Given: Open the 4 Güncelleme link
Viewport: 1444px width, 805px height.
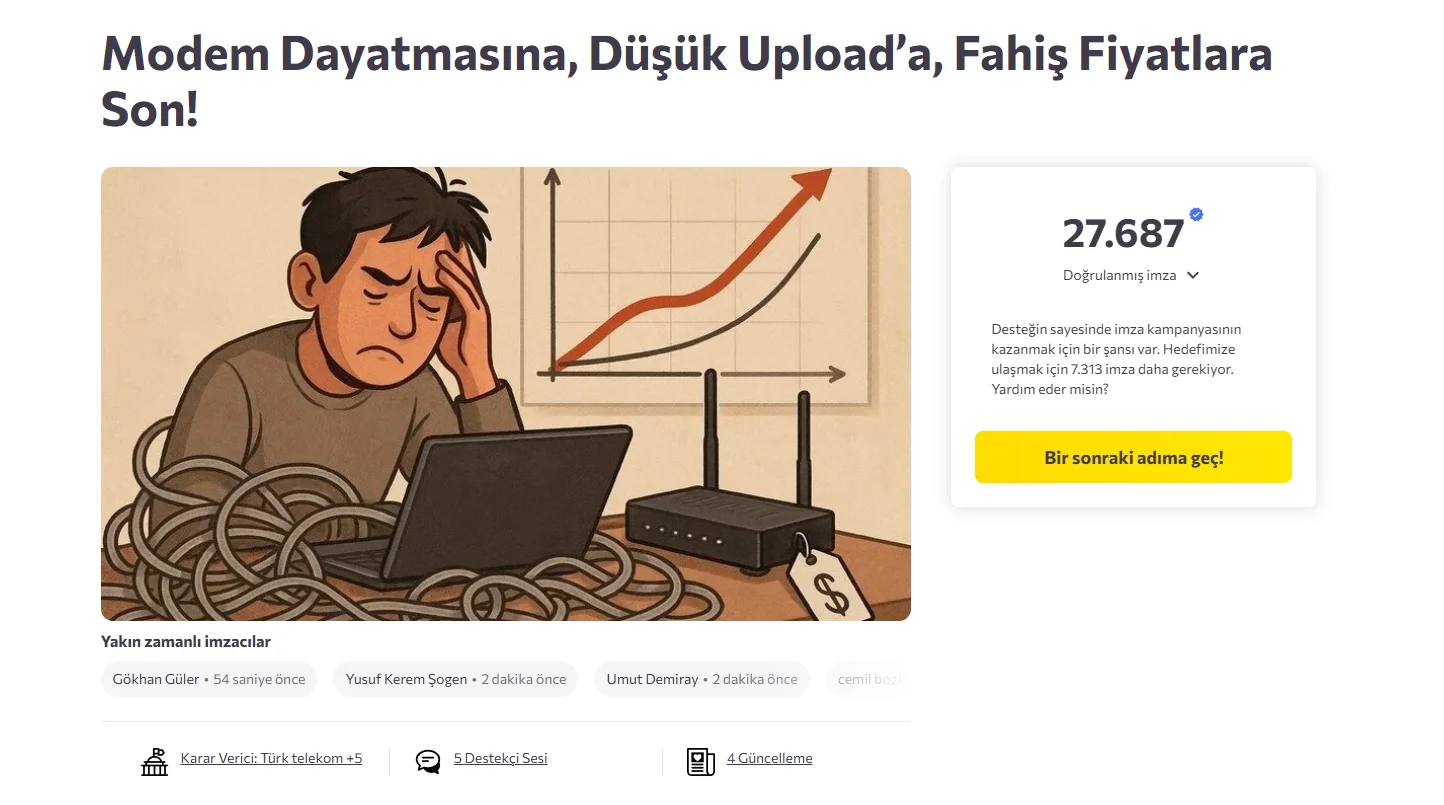Looking at the screenshot, I should [769, 758].
